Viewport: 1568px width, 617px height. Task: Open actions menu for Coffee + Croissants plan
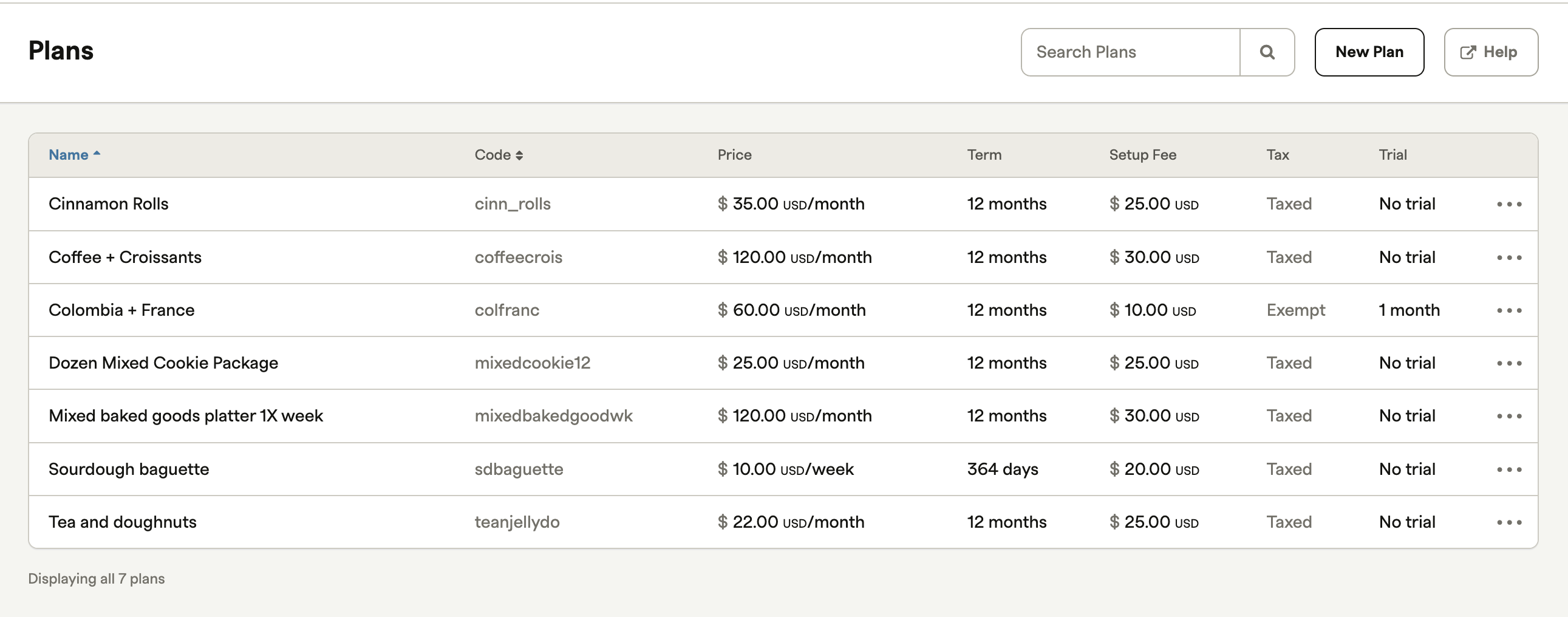tap(1509, 258)
